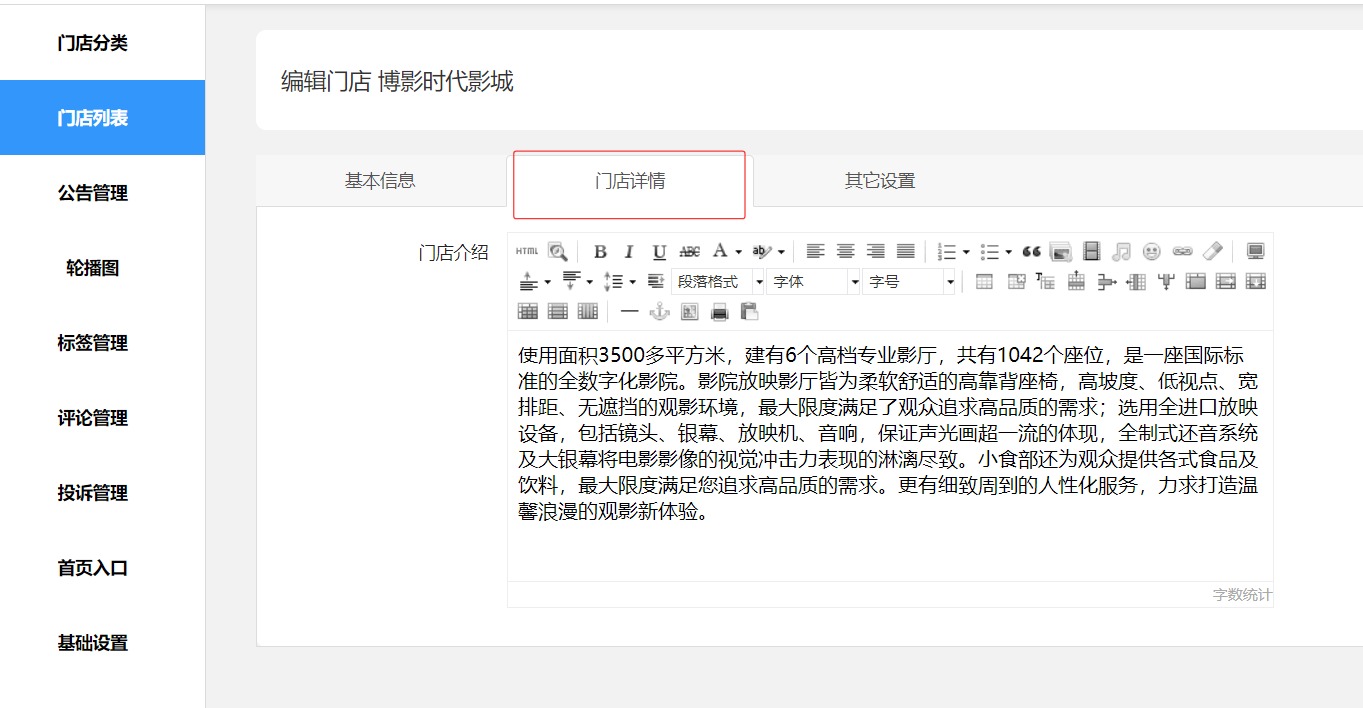Click the insert hyperlink chain icon

tap(1182, 252)
